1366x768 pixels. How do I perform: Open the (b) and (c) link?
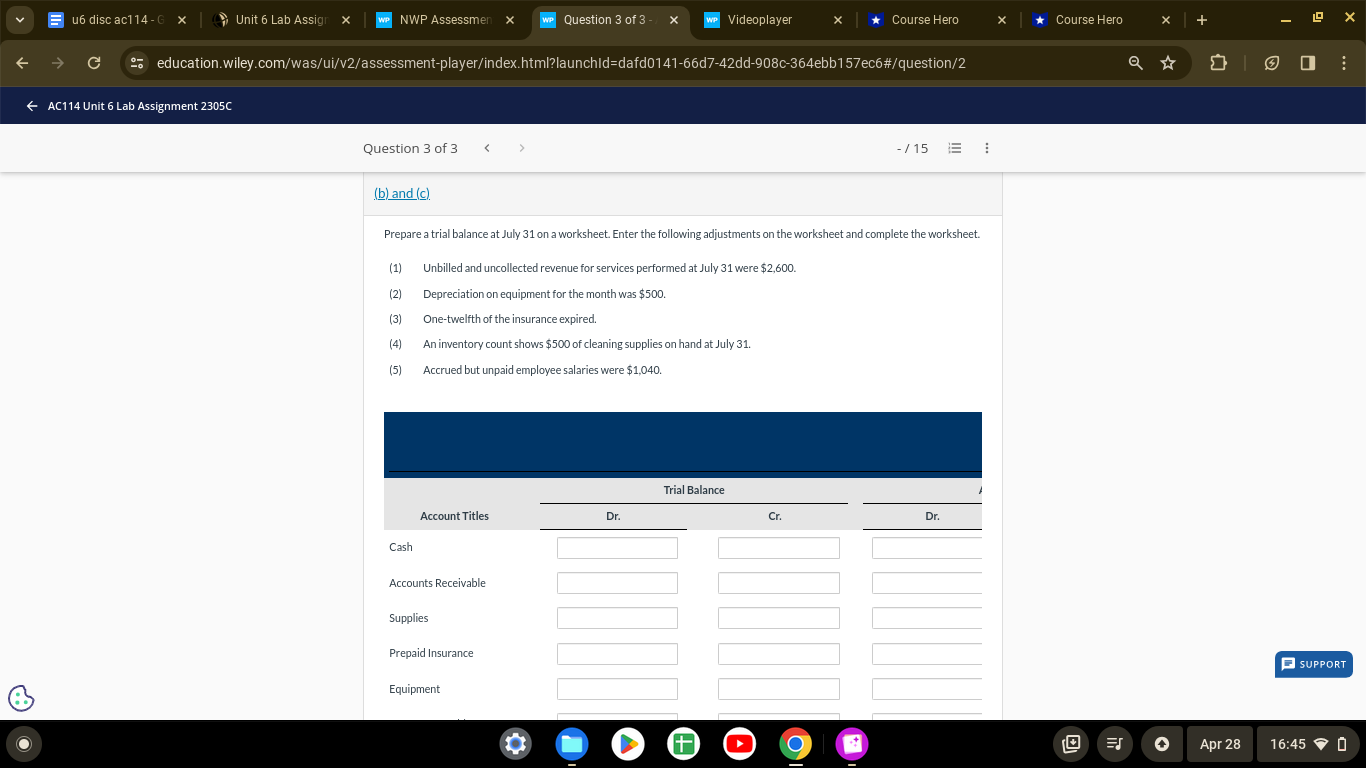tap(402, 193)
